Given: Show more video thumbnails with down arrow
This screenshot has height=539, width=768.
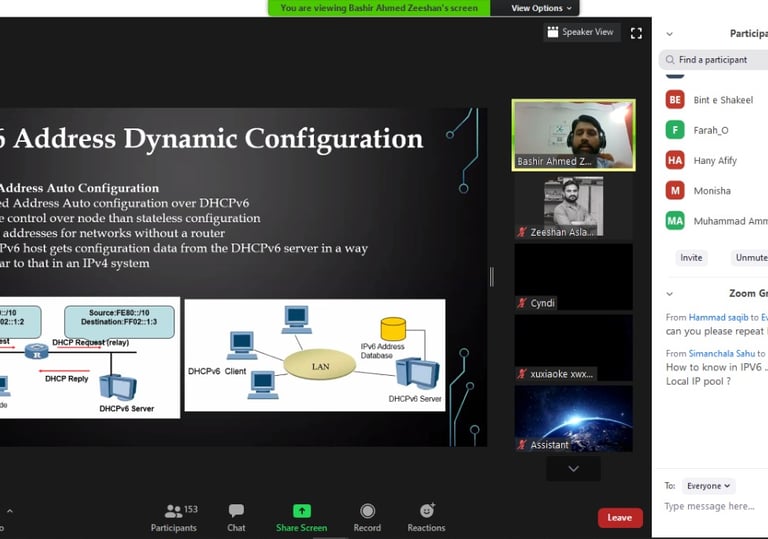Looking at the screenshot, I should pyautogui.click(x=574, y=469).
